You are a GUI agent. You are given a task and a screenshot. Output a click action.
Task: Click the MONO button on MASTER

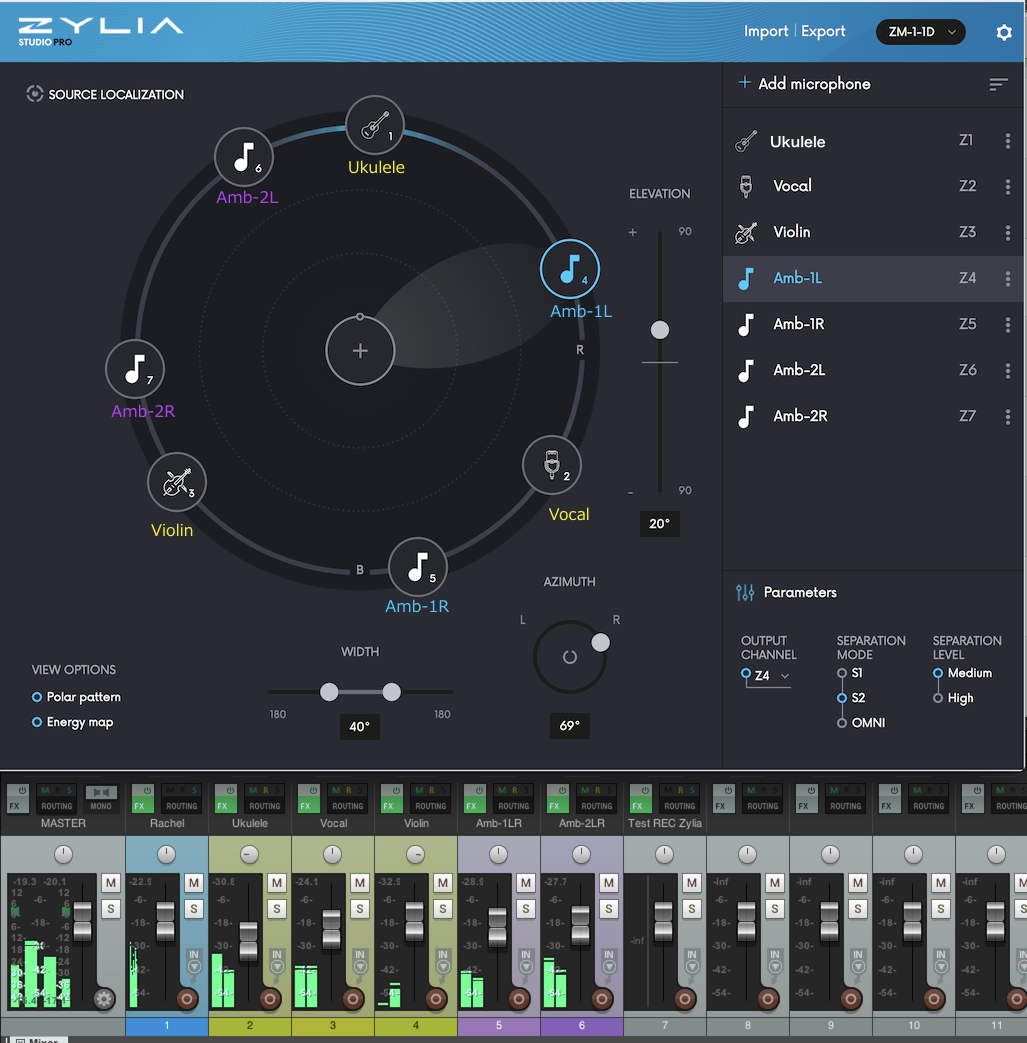pyautogui.click(x=101, y=798)
